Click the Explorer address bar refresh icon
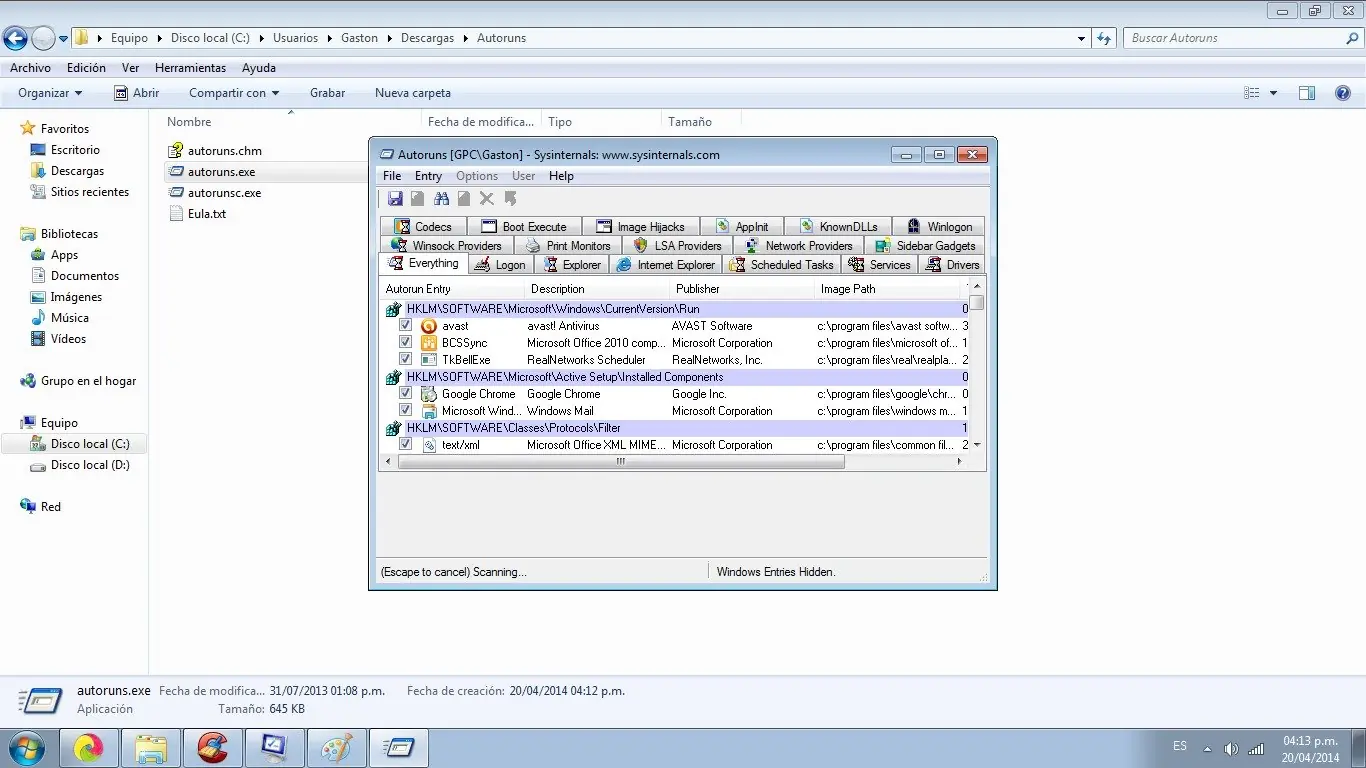1366x768 pixels. pos(1104,38)
